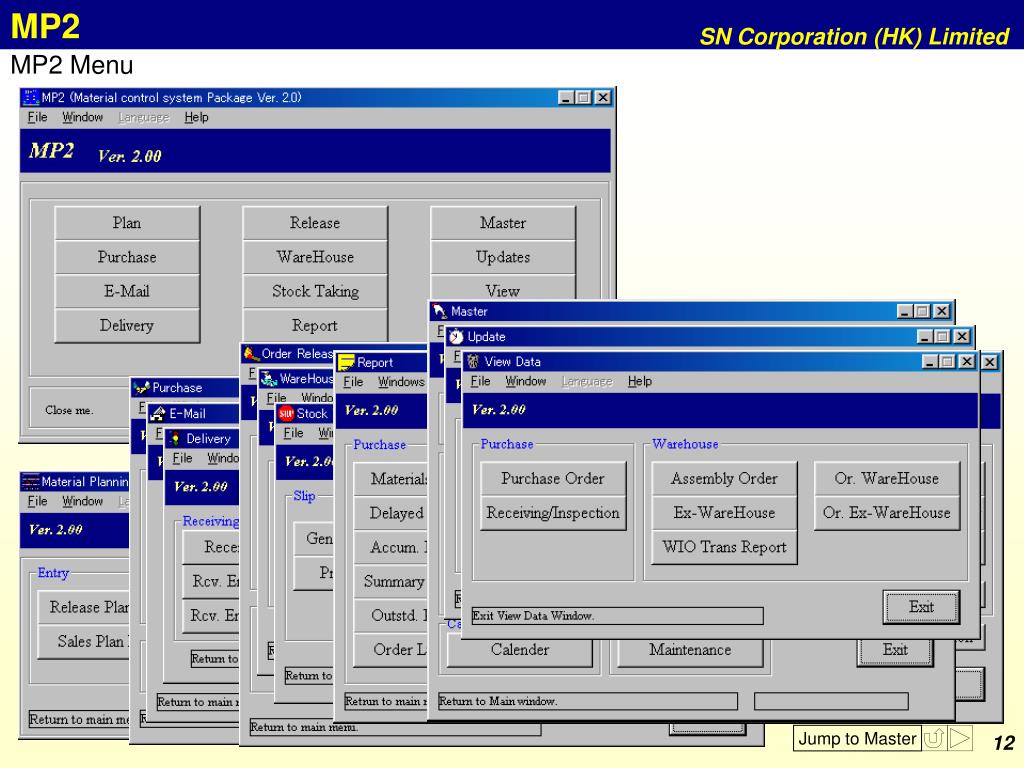Click the Material Planning window title icon
Image resolution: width=1024 pixels, height=768 pixels.
coord(31,481)
